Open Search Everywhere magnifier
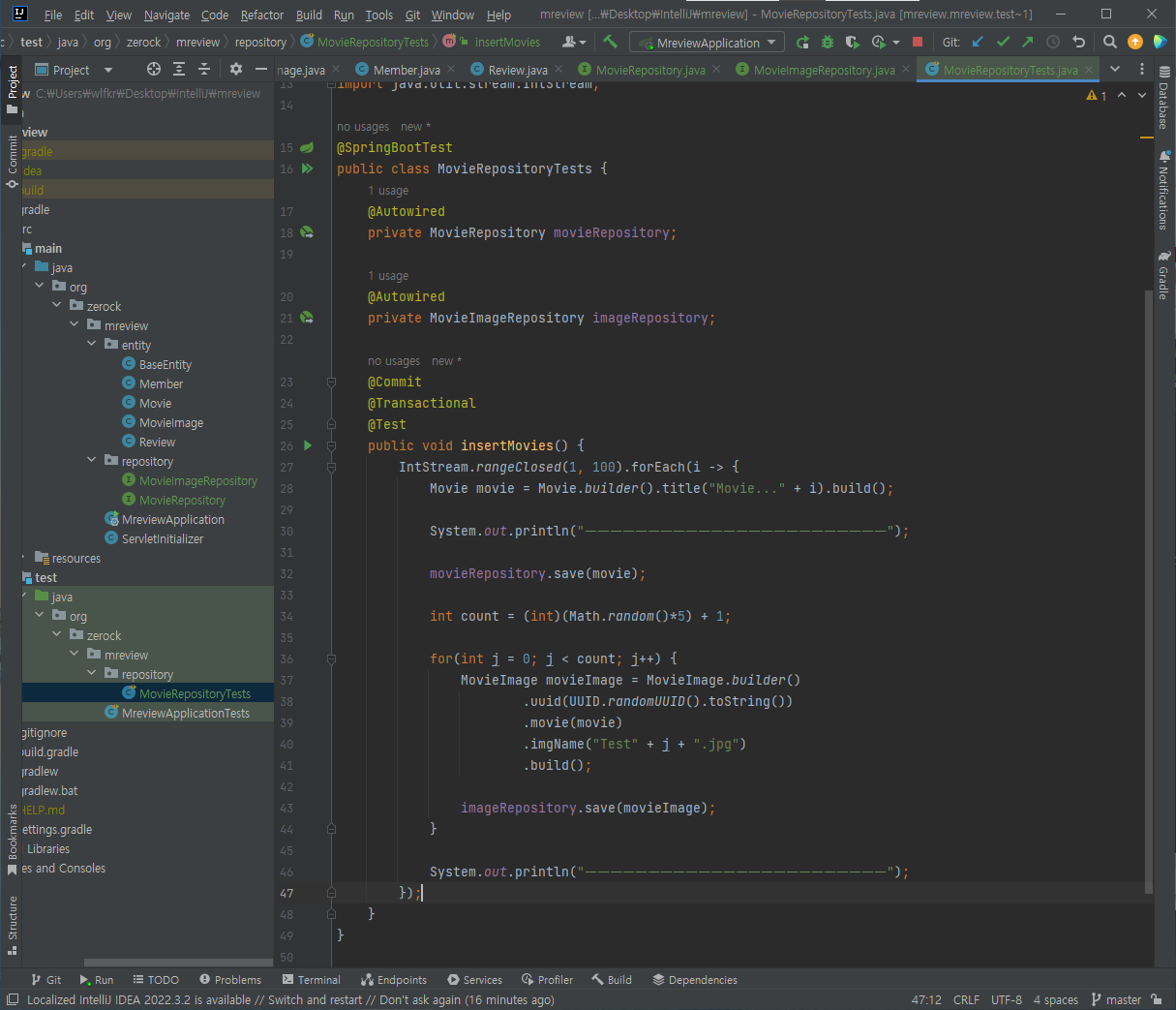1176x1010 pixels. (x=1110, y=42)
